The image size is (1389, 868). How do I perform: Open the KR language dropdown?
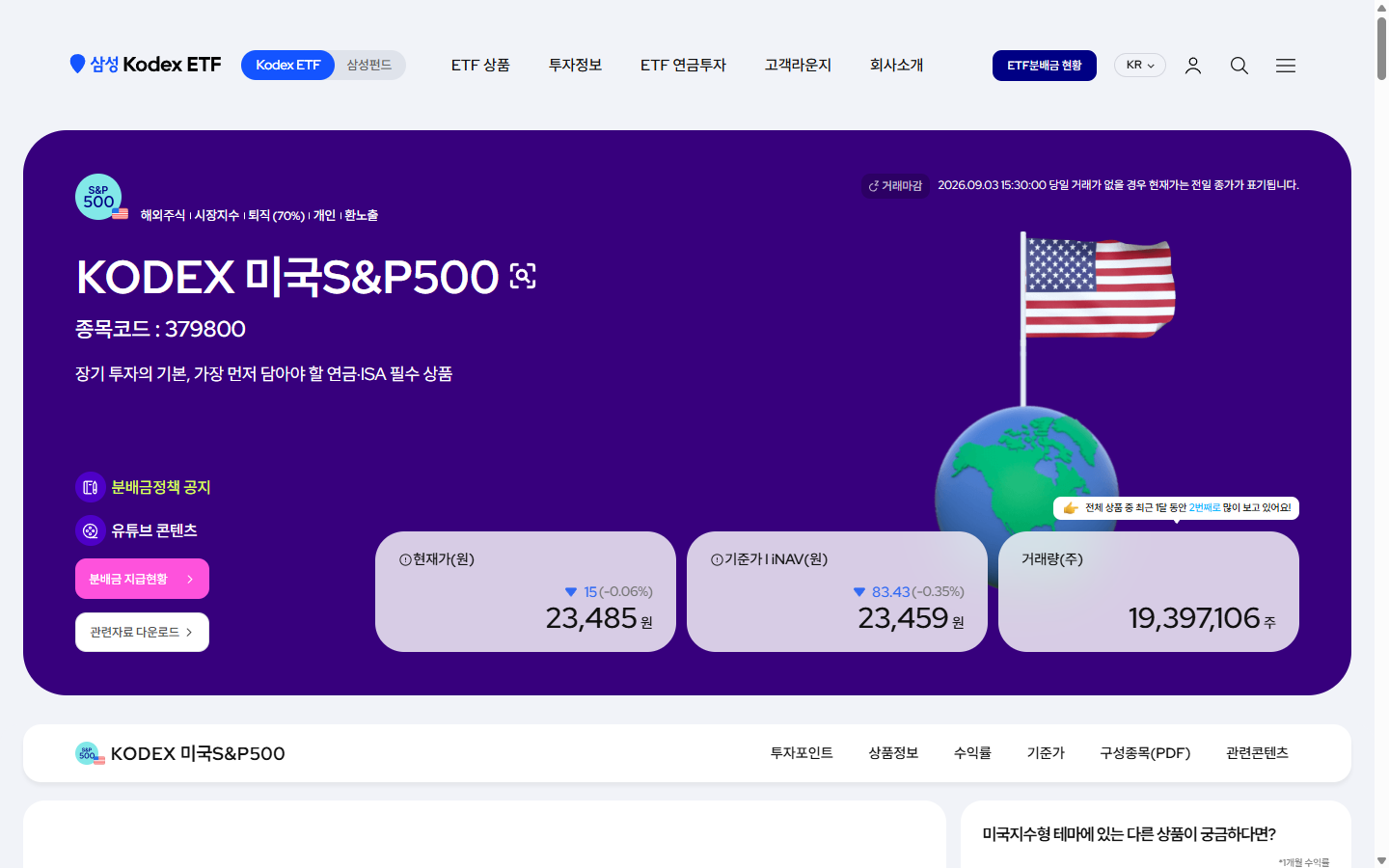[x=1140, y=65]
